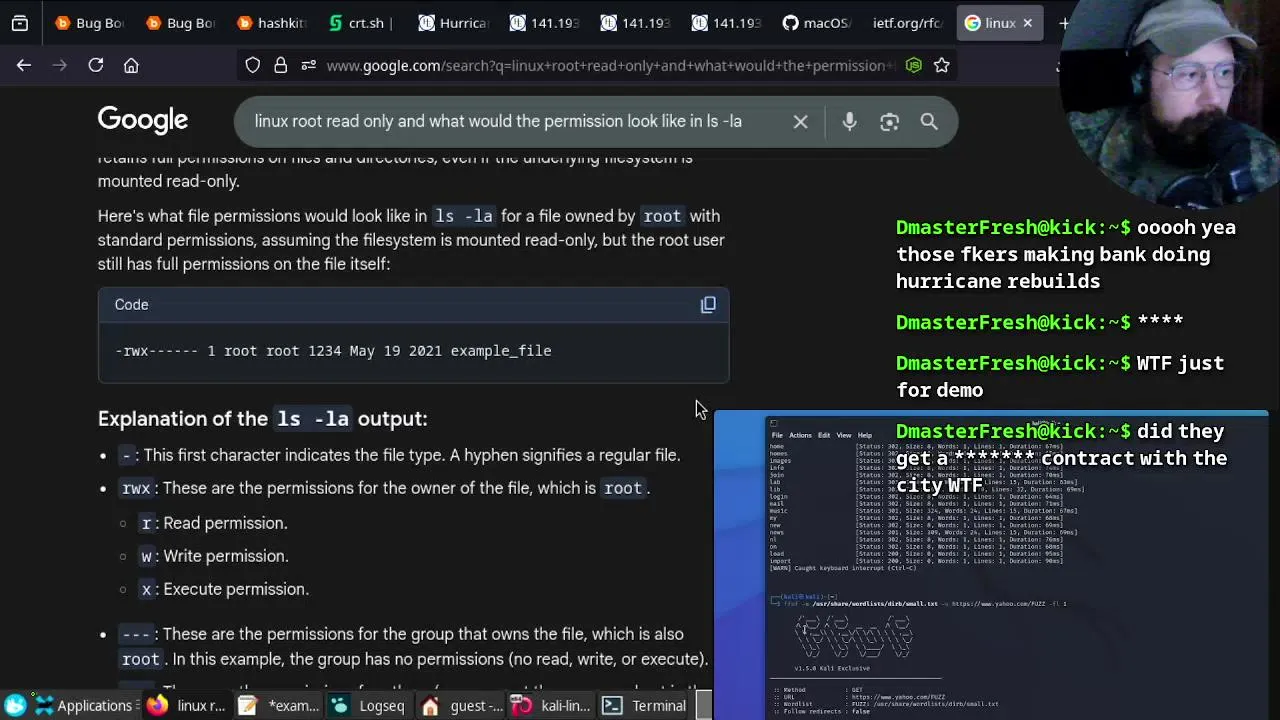
Task: Open File menu in terminal window
Action: (777, 435)
